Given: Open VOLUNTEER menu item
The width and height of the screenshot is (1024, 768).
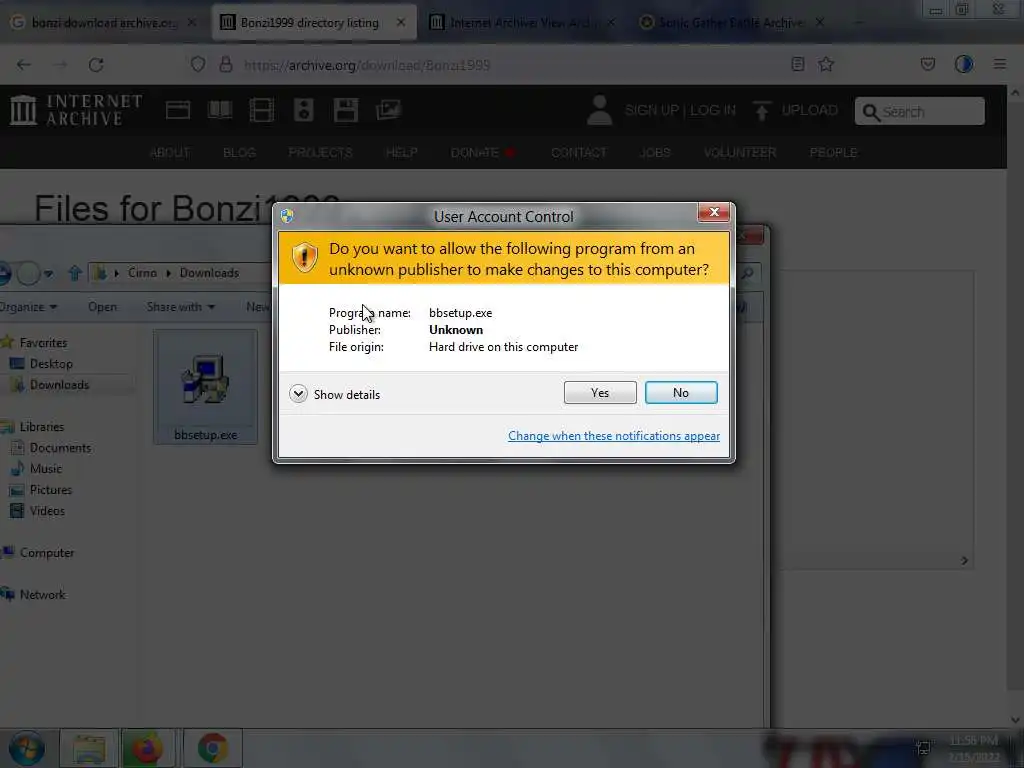Looking at the screenshot, I should pyautogui.click(x=740, y=152).
